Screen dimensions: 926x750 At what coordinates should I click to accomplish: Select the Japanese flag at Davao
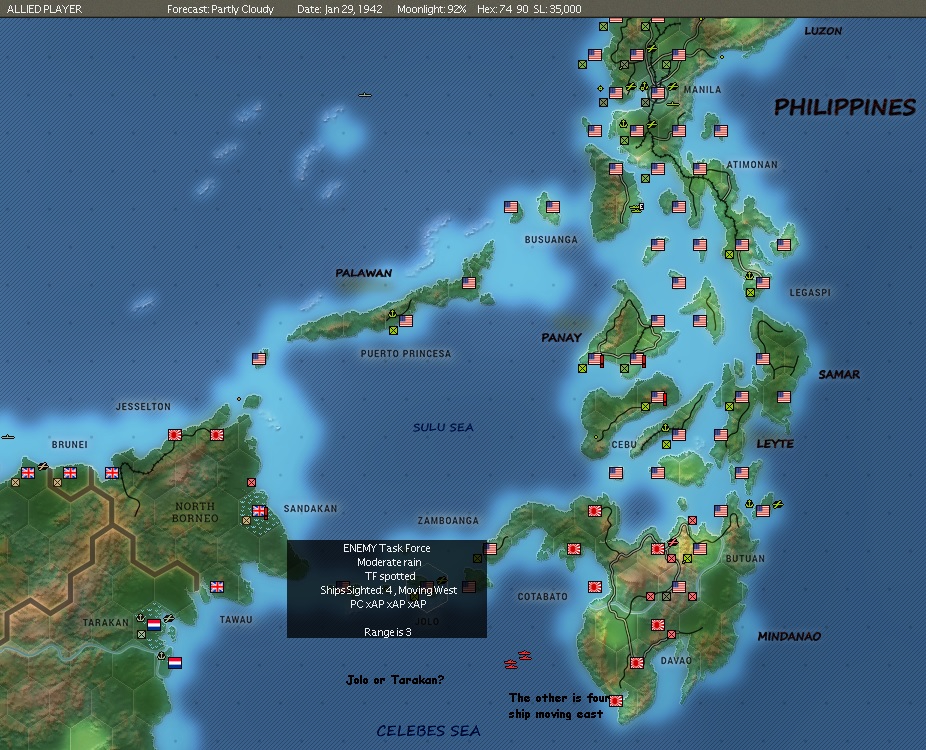(637, 663)
